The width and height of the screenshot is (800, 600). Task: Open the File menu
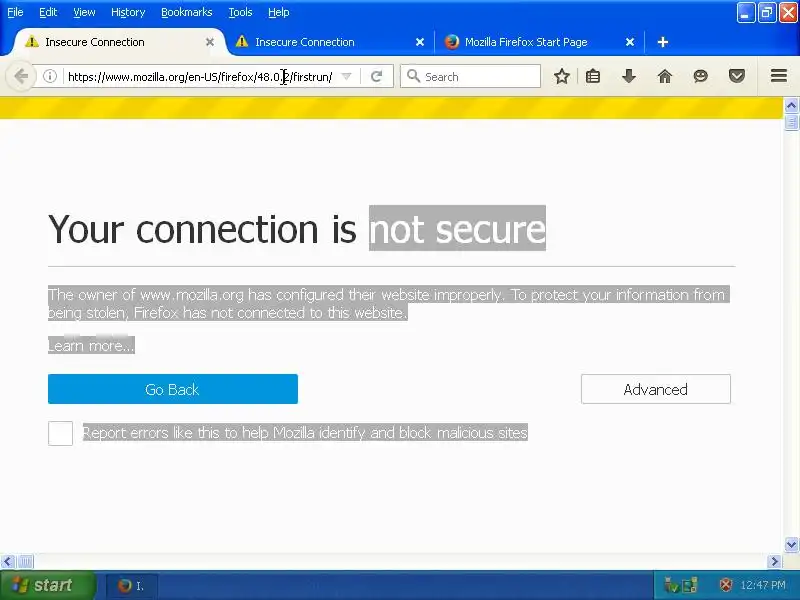tap(15, 12)
